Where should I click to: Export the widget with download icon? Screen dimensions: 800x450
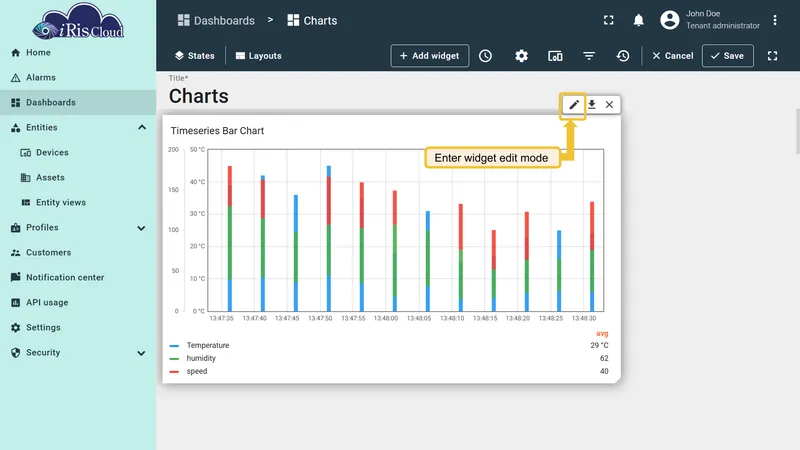[x=592, y=105]
